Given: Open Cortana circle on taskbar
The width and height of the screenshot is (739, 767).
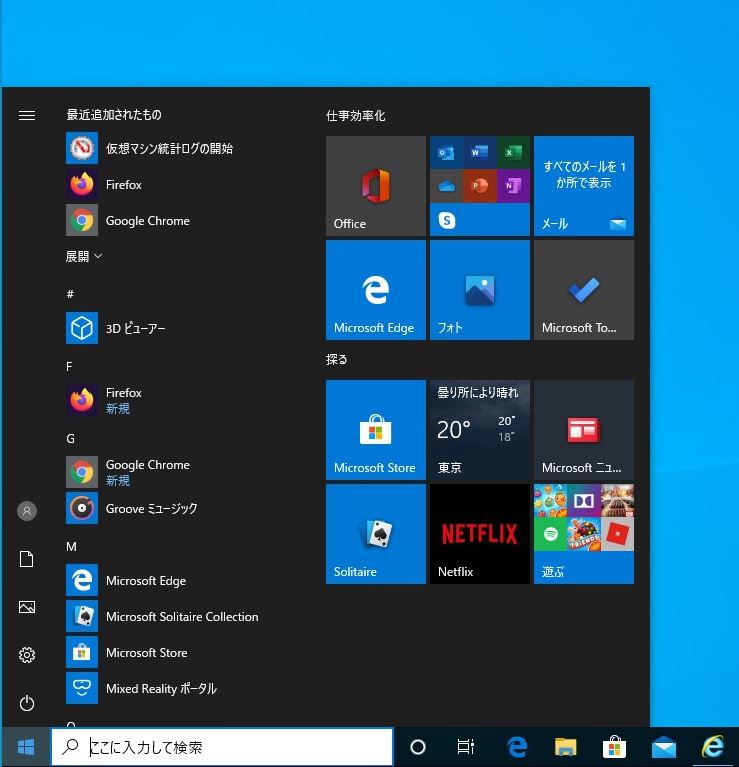Looking at the screenshot, I should [418, 747].
